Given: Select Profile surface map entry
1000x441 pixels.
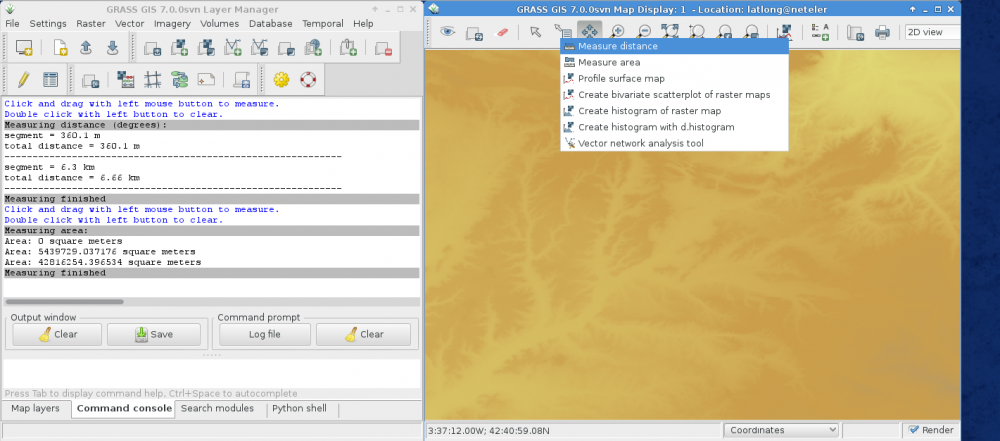Looking at the screenshot, I should (x=674, y=78).
